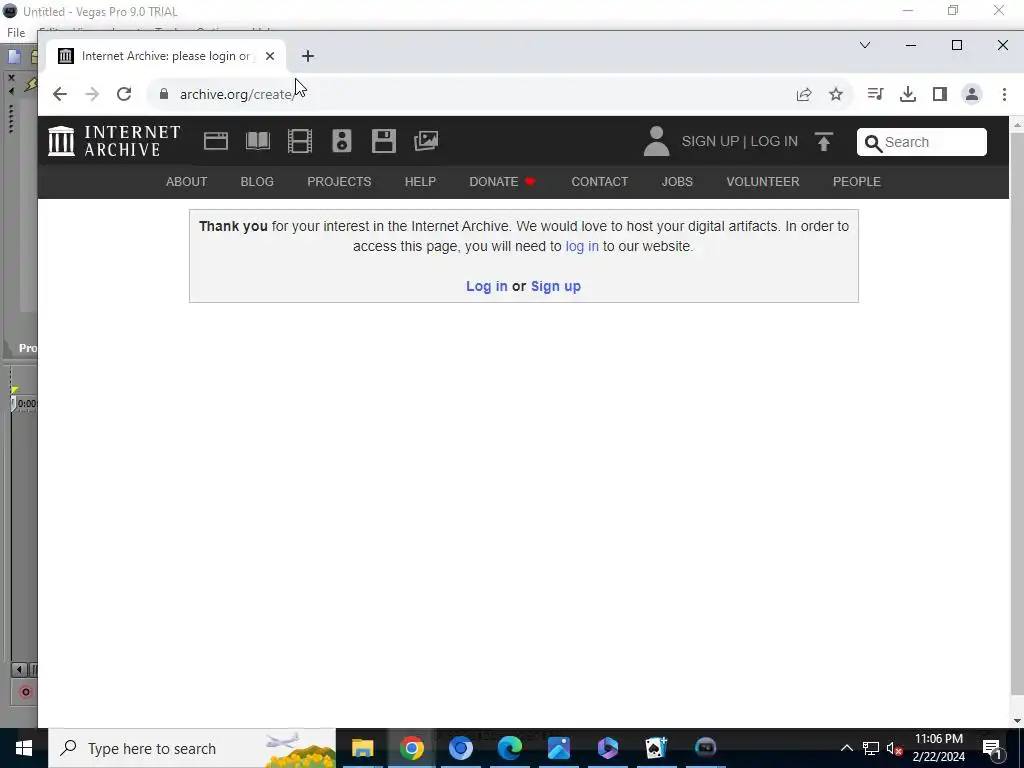Open the Audio speaker icon
Image resolution: width=1024 pixels, height=768 pixels.
coord(342,141)
